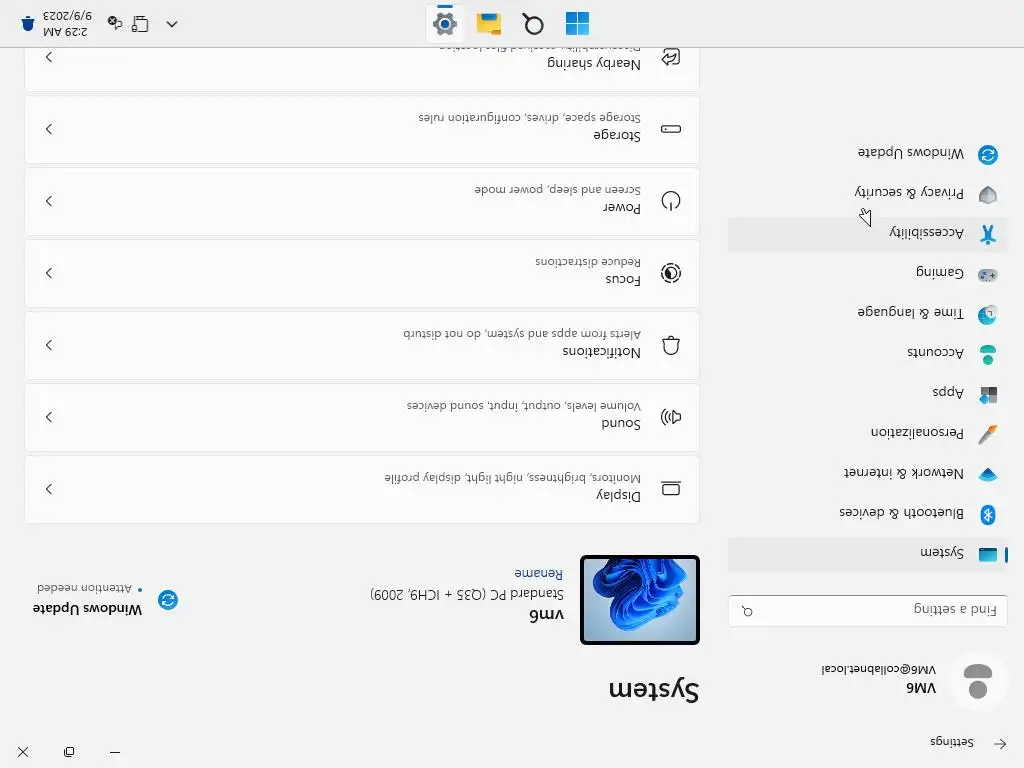1024x768 pixels.
Task: Expand the Storage row chevron
Action: click(49, 129)
